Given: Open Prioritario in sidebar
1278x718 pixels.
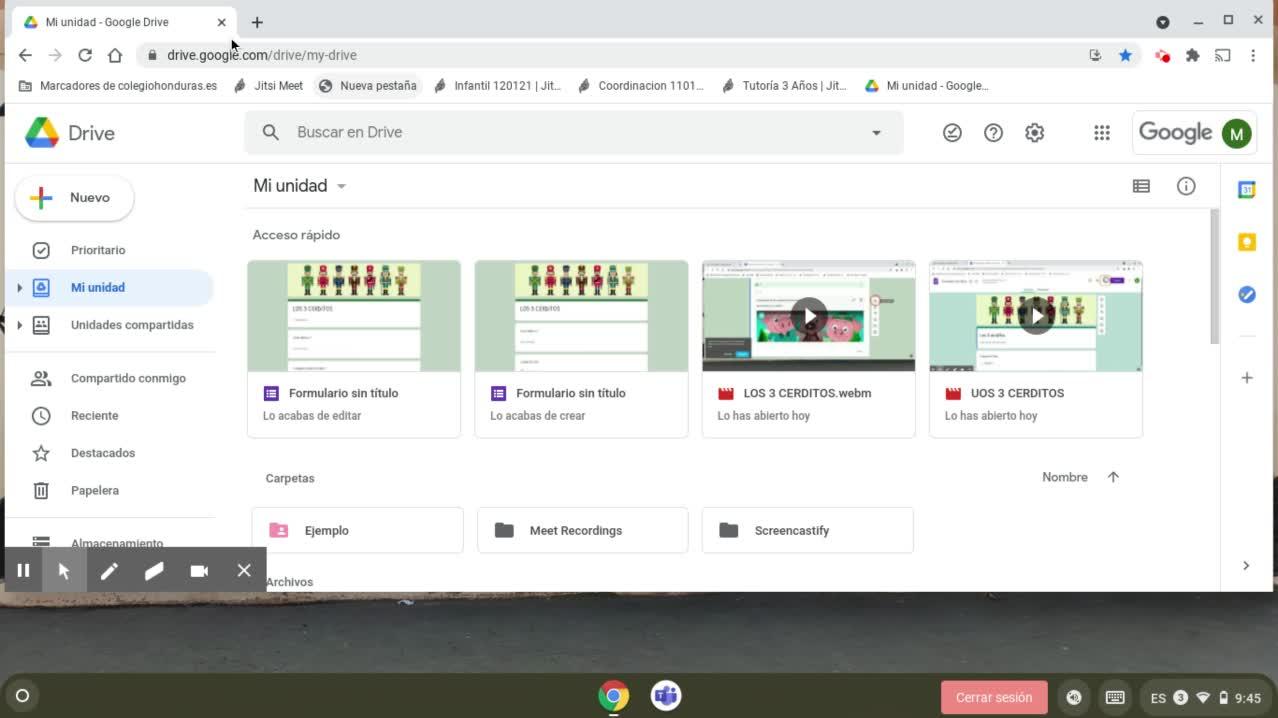Looking at the screenshot, I should point(98,250).
